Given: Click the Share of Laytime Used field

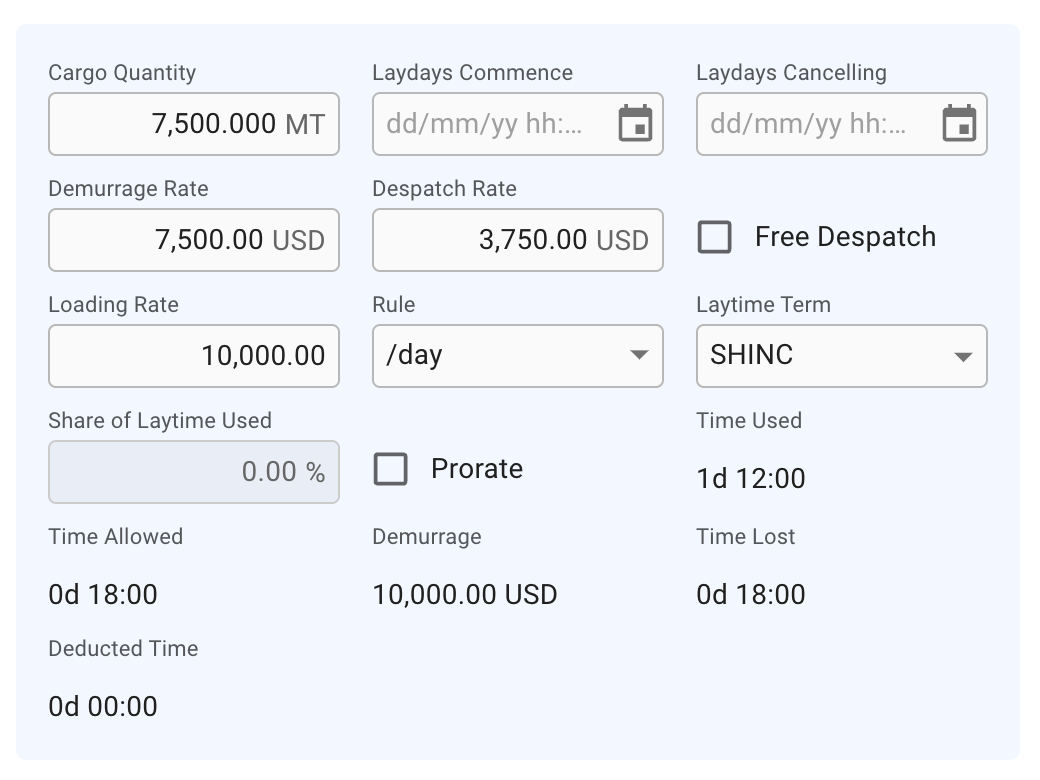Looking at the screenshot, I should 193,472.
